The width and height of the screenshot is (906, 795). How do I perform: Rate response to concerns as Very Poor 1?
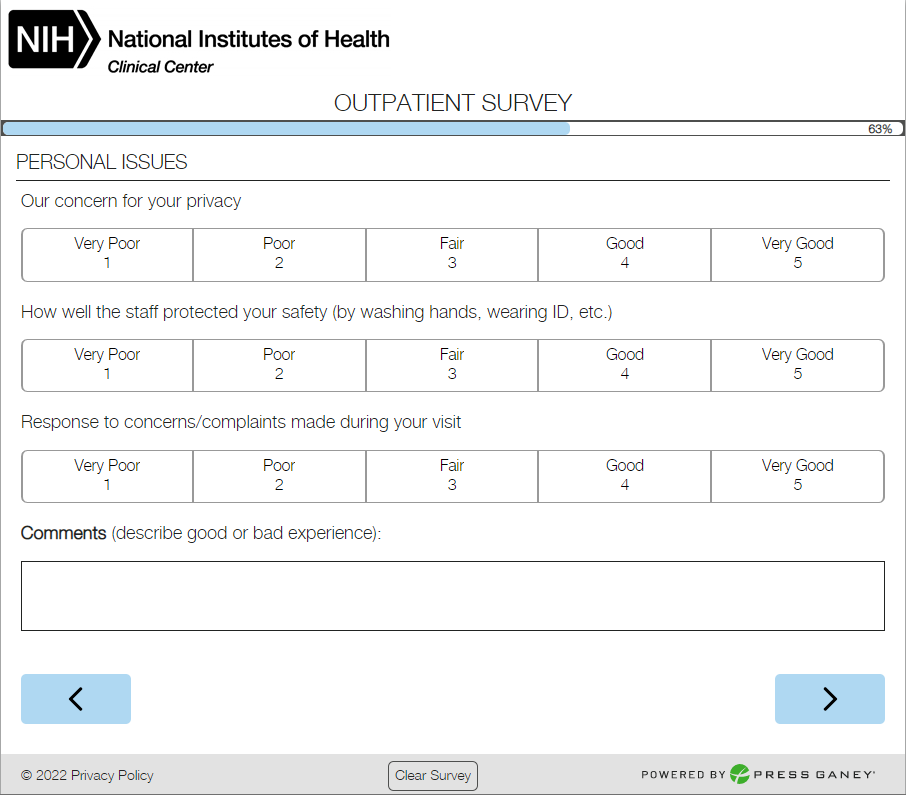(107, 476)
